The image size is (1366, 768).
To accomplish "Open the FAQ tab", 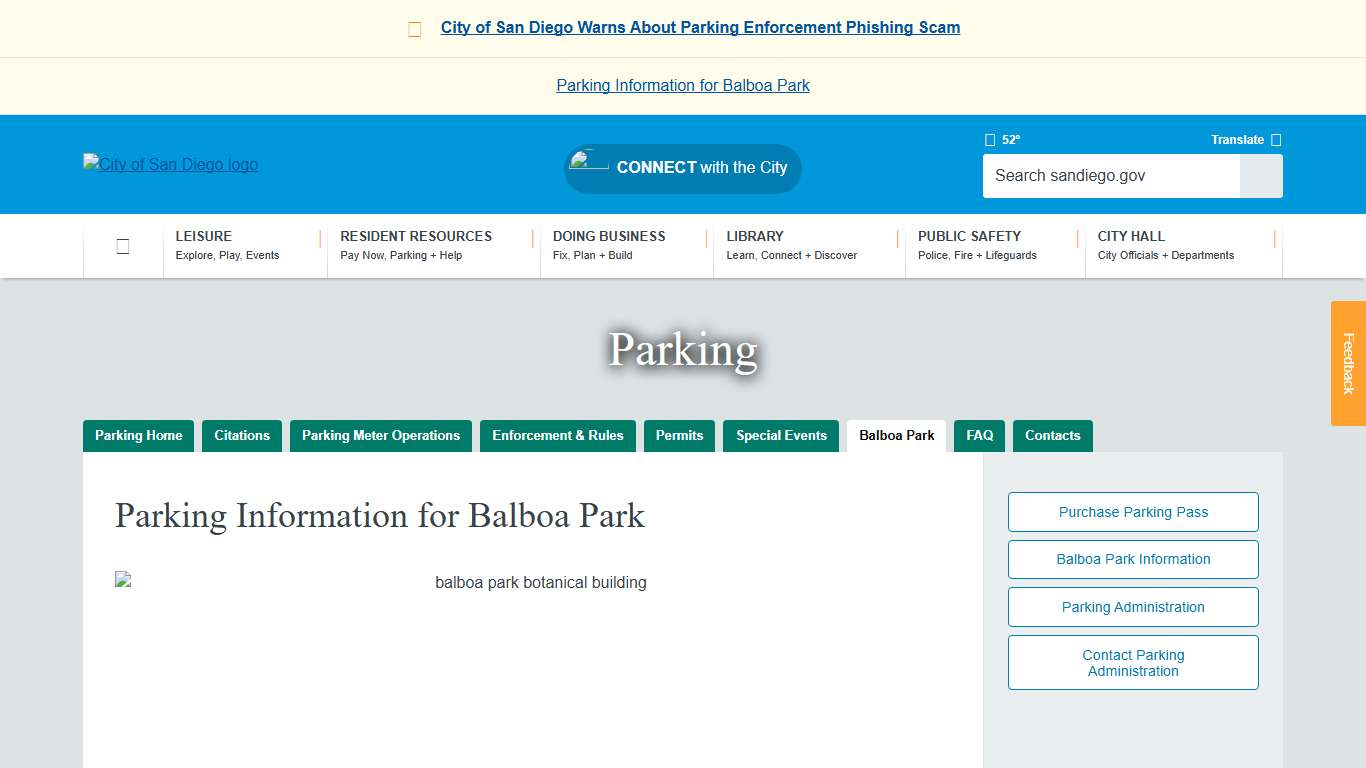I will tap(979, 436).
